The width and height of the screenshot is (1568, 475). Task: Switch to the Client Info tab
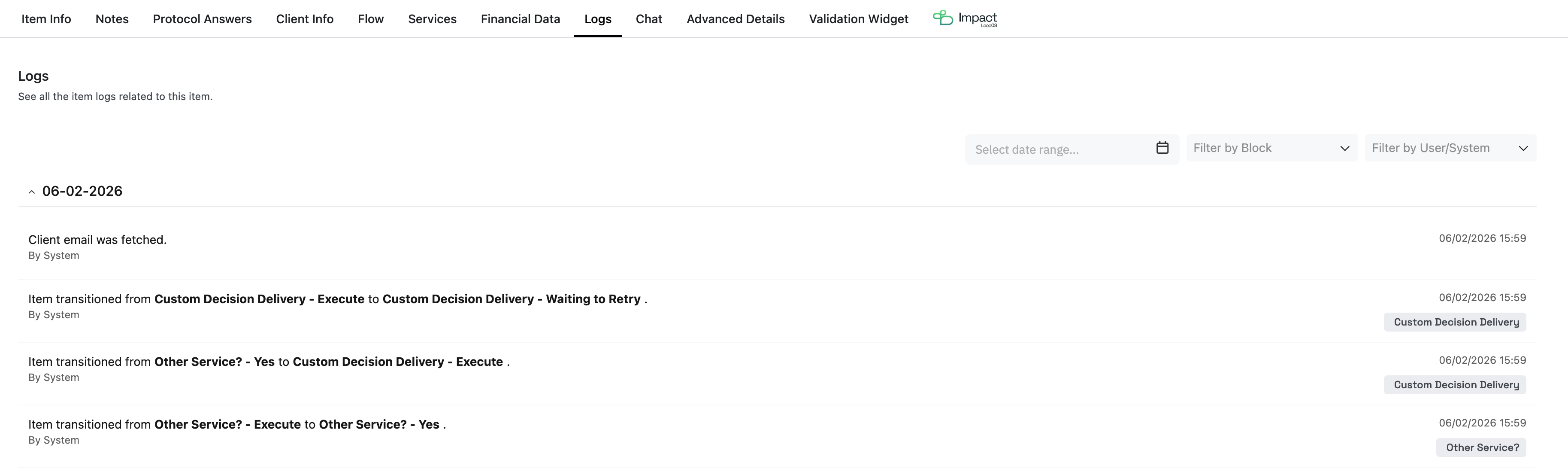click(304, 19)
